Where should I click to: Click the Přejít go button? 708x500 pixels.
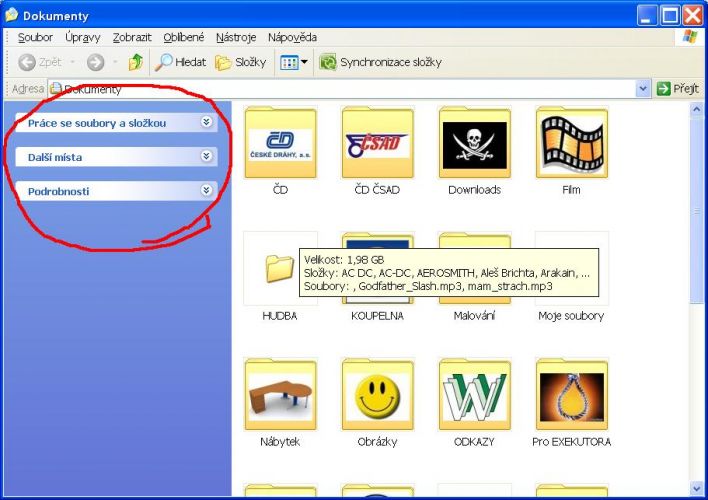click(677, 89)
